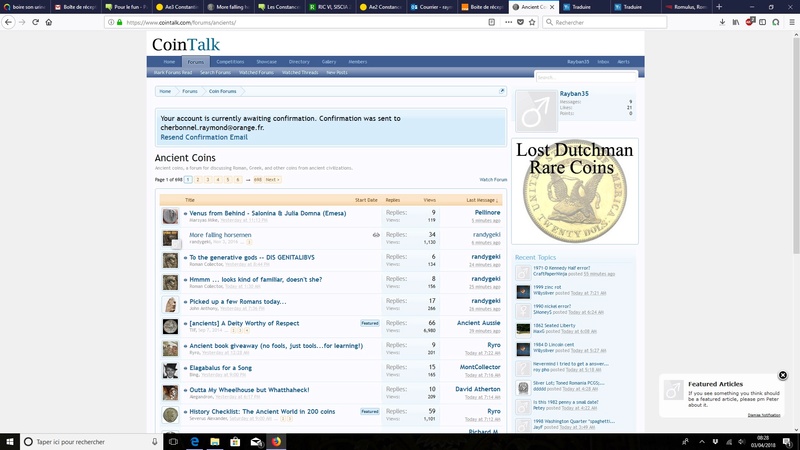The image size is (800, 450).
Task: Open the Firefox library icon
Action: point(736,22)
